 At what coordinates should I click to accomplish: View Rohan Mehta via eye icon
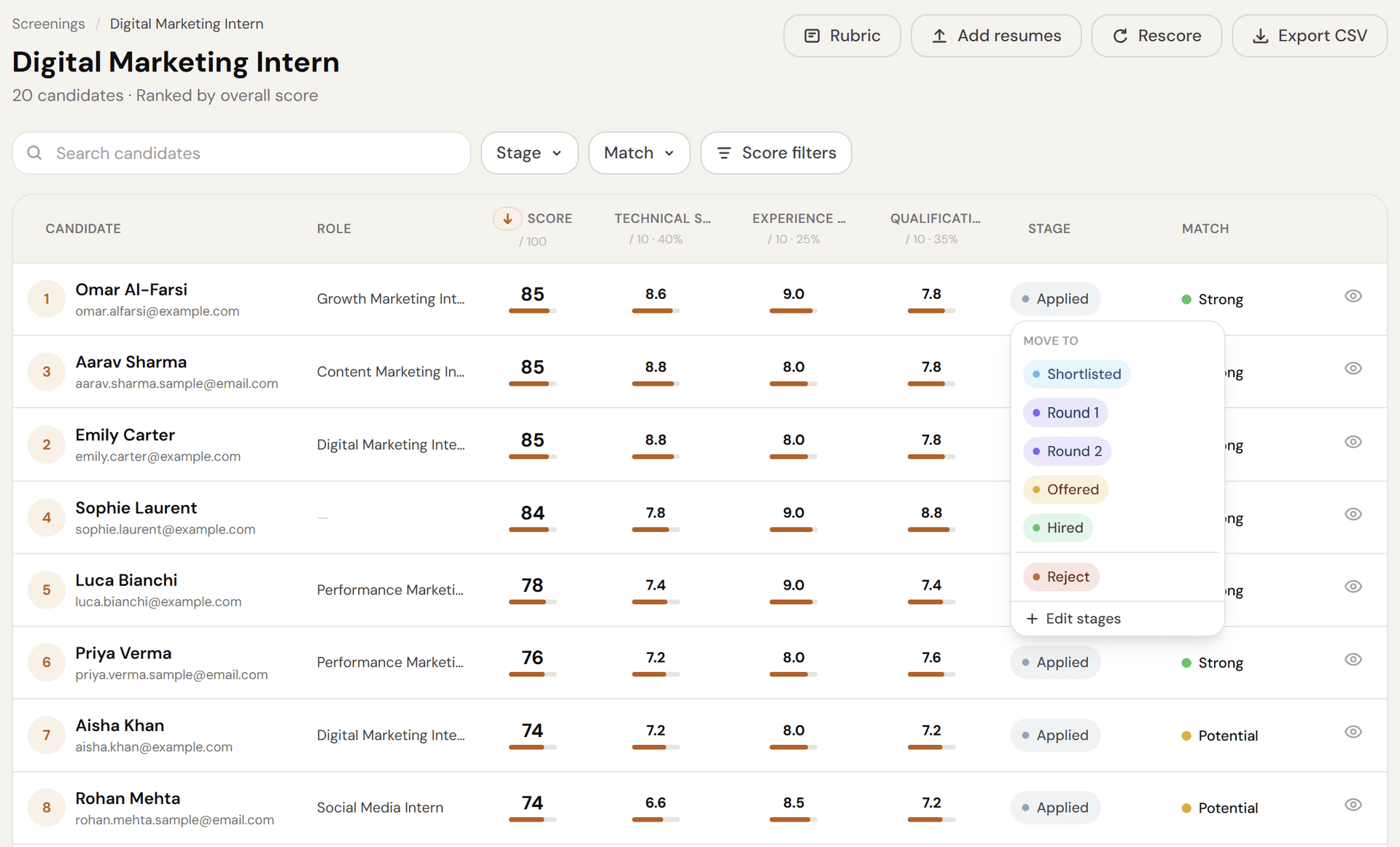coord(1353,805)
